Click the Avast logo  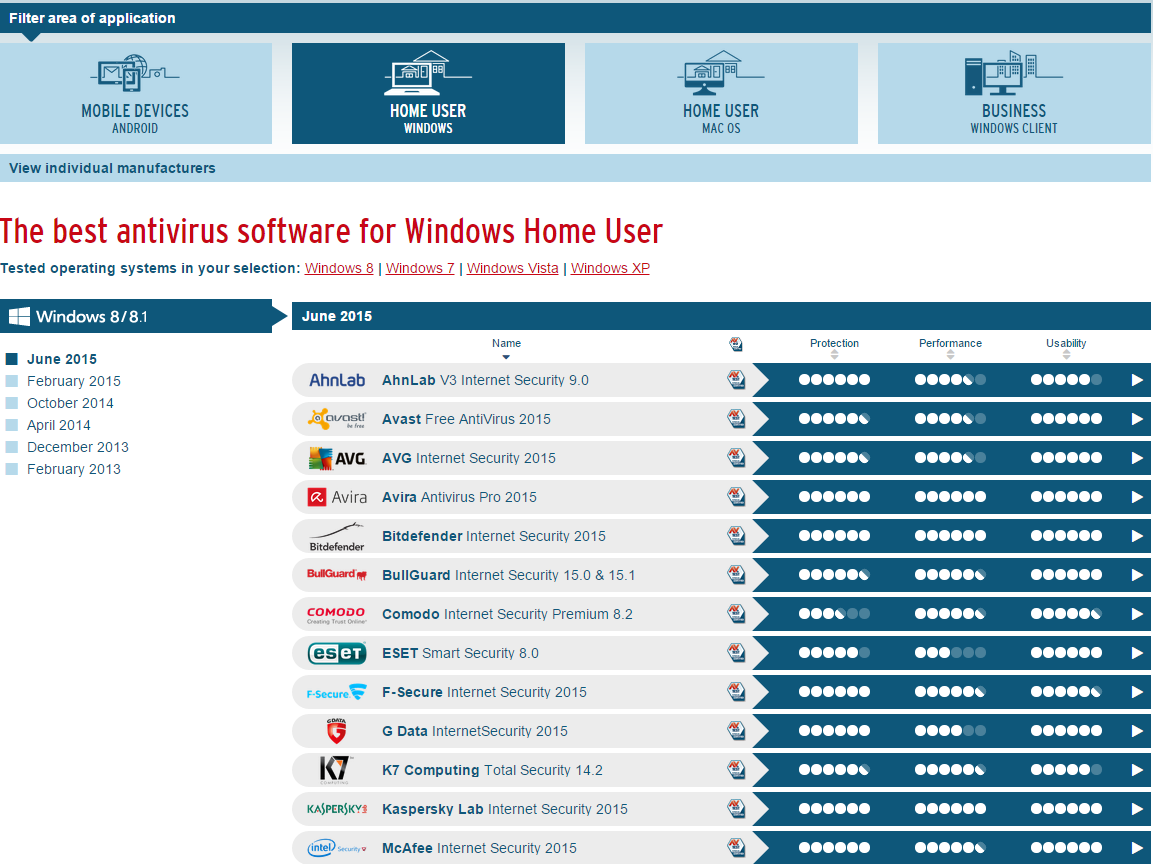click(337, 419)
